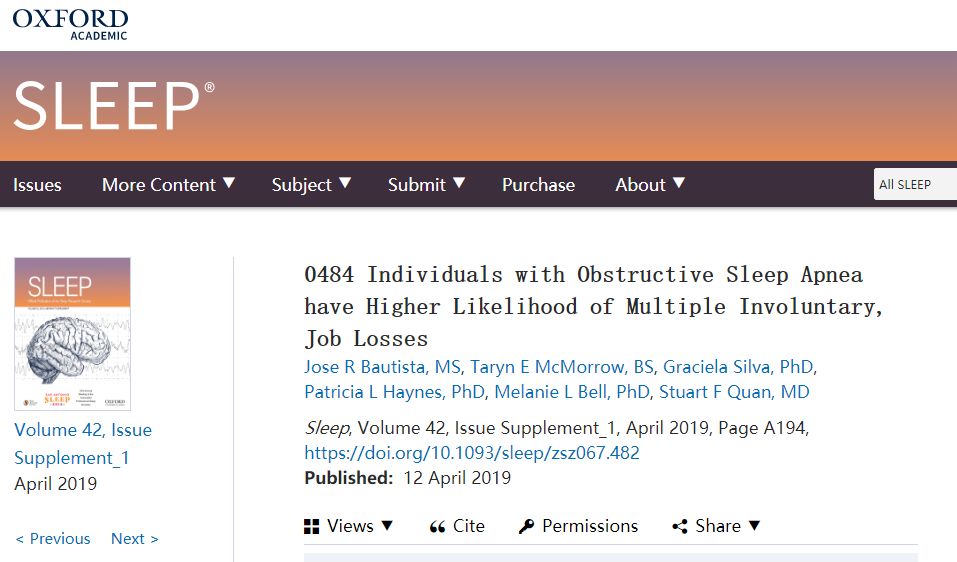Go to the Purchase page
The height and width of the screenshot is (562, 957).
(x=538, y=184)
